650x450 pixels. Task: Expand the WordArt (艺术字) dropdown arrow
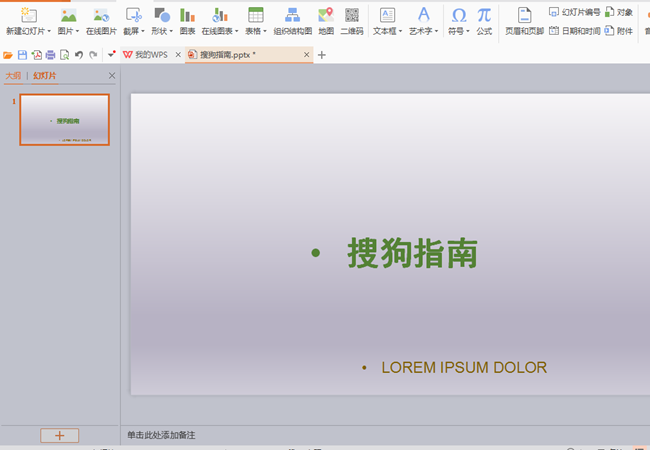[437, 31]
